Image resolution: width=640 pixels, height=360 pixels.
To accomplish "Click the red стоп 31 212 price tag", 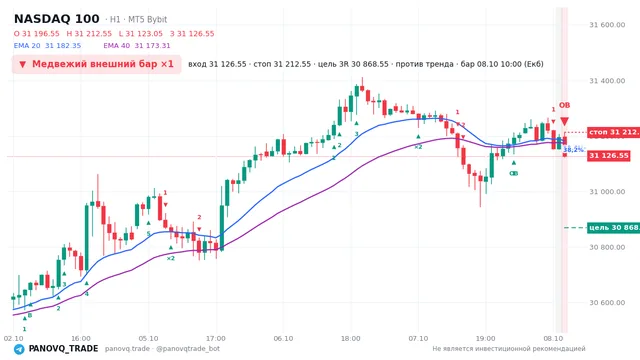I will 613,132.
